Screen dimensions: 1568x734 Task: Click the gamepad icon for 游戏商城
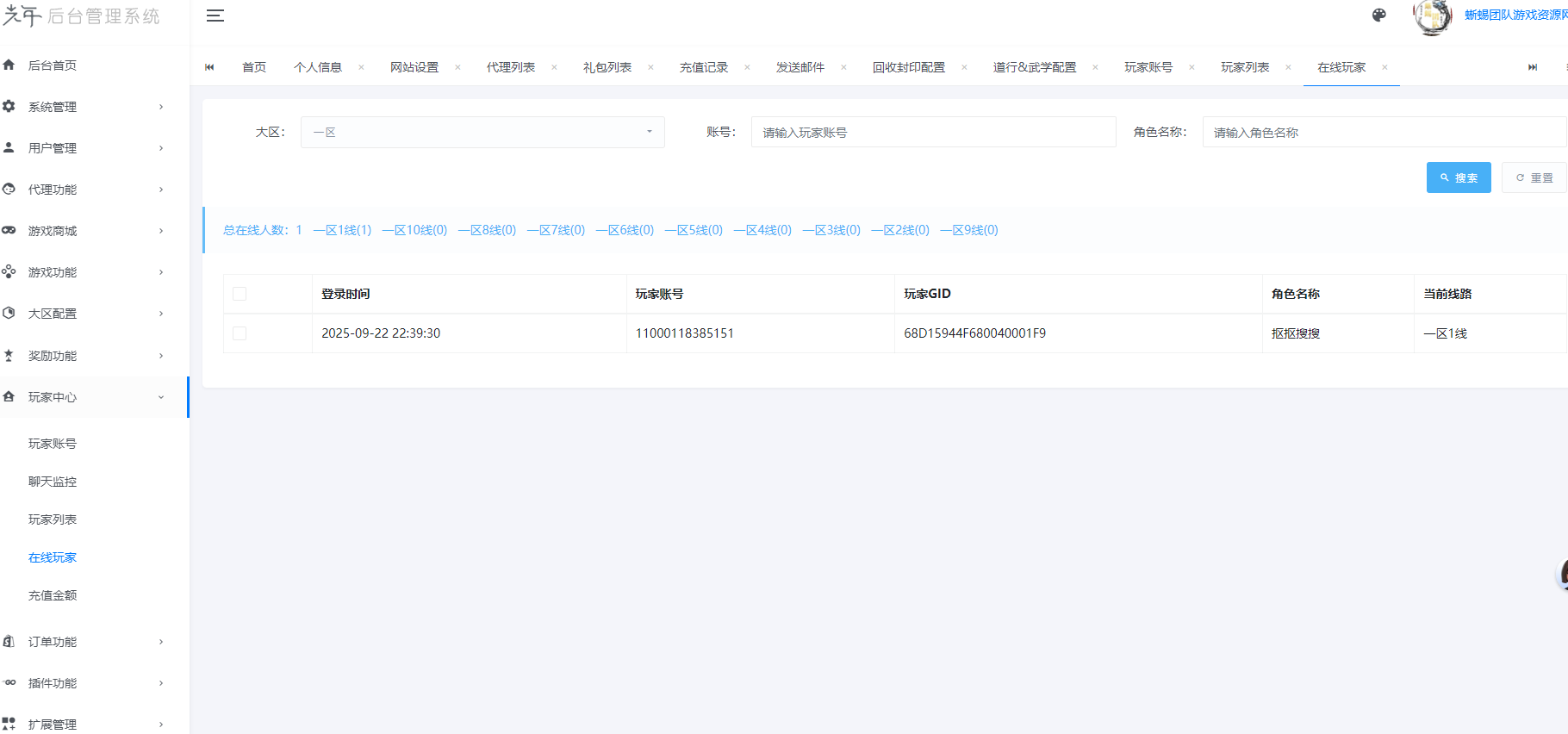(x=9, y=231)
